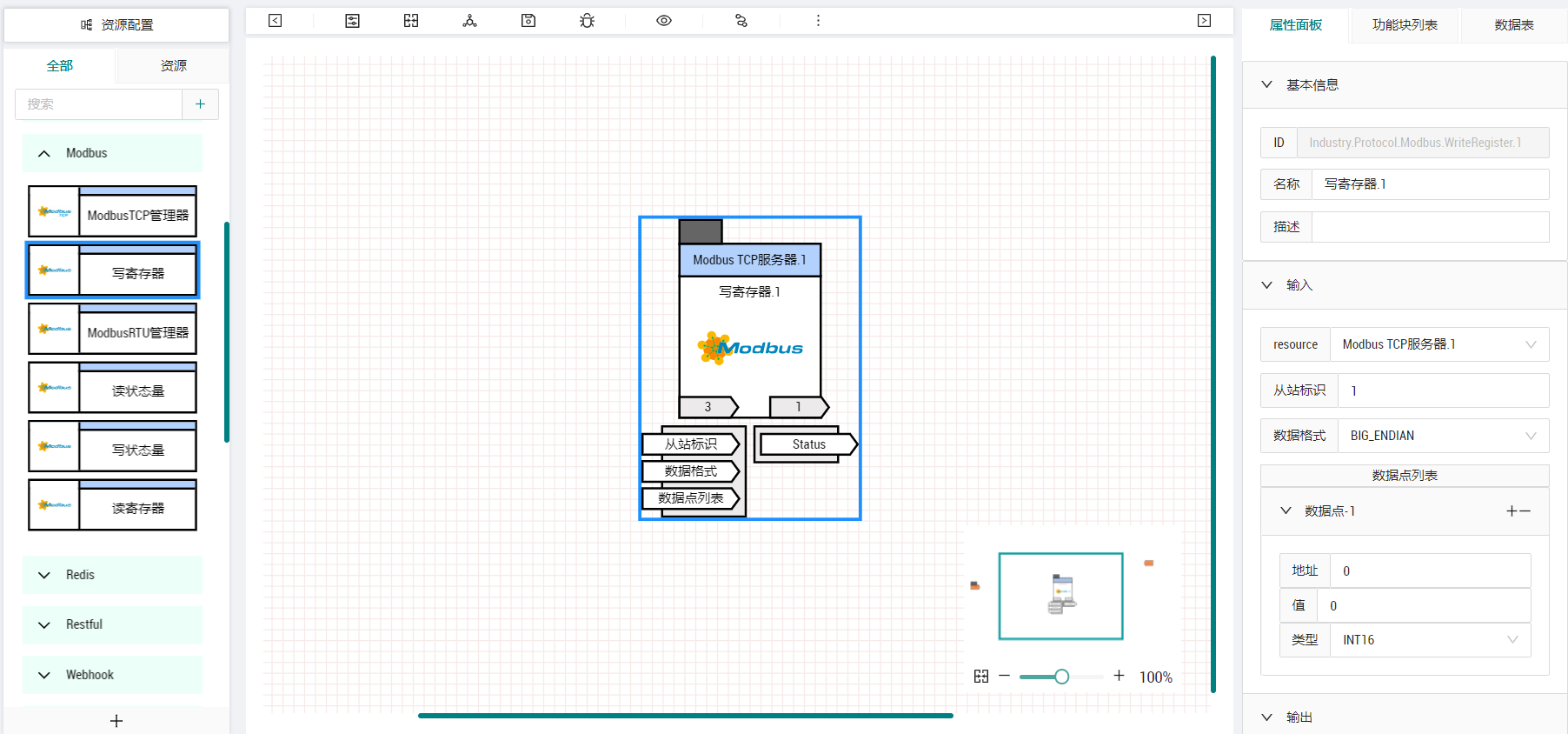Screen dimensions: 1568x734
Task: Click the zoom-in plus icon
Action: point(1119,676)
